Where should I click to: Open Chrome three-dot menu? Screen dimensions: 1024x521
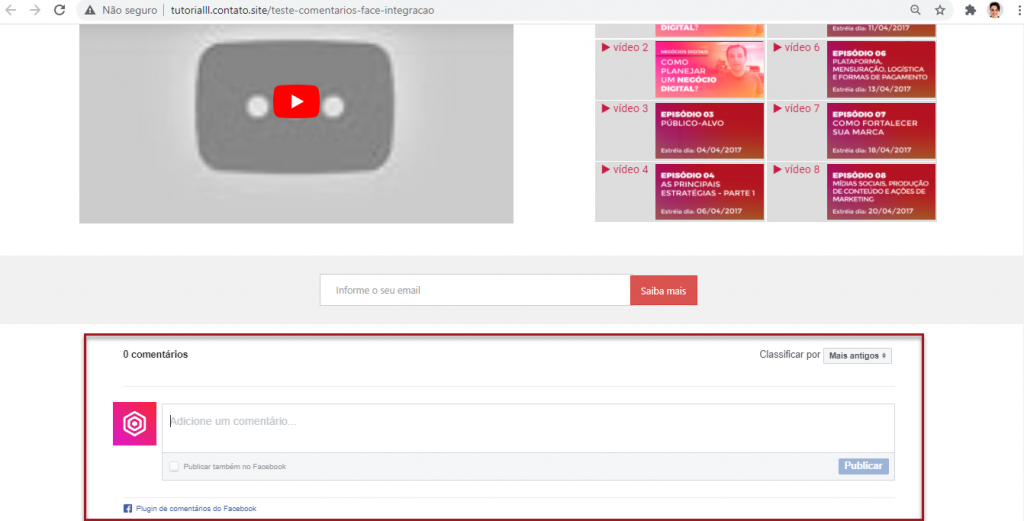[1015, 10]
